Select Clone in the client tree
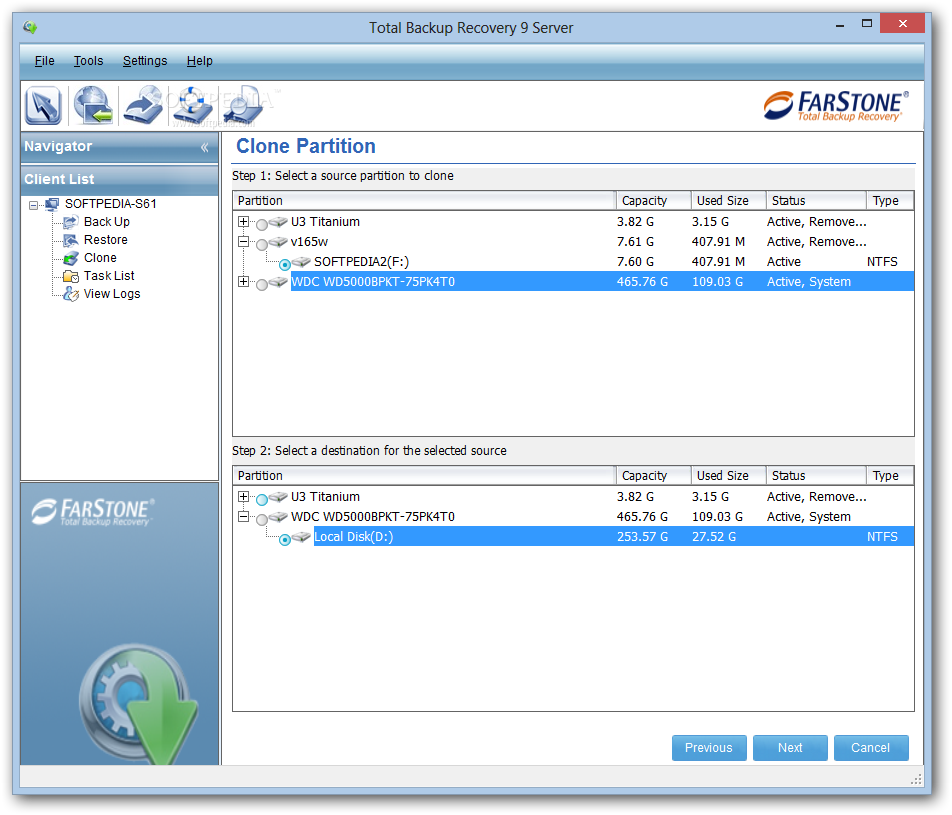Viewport: 952px width, 815px height. pyautogui.click(x=100, y=257)
